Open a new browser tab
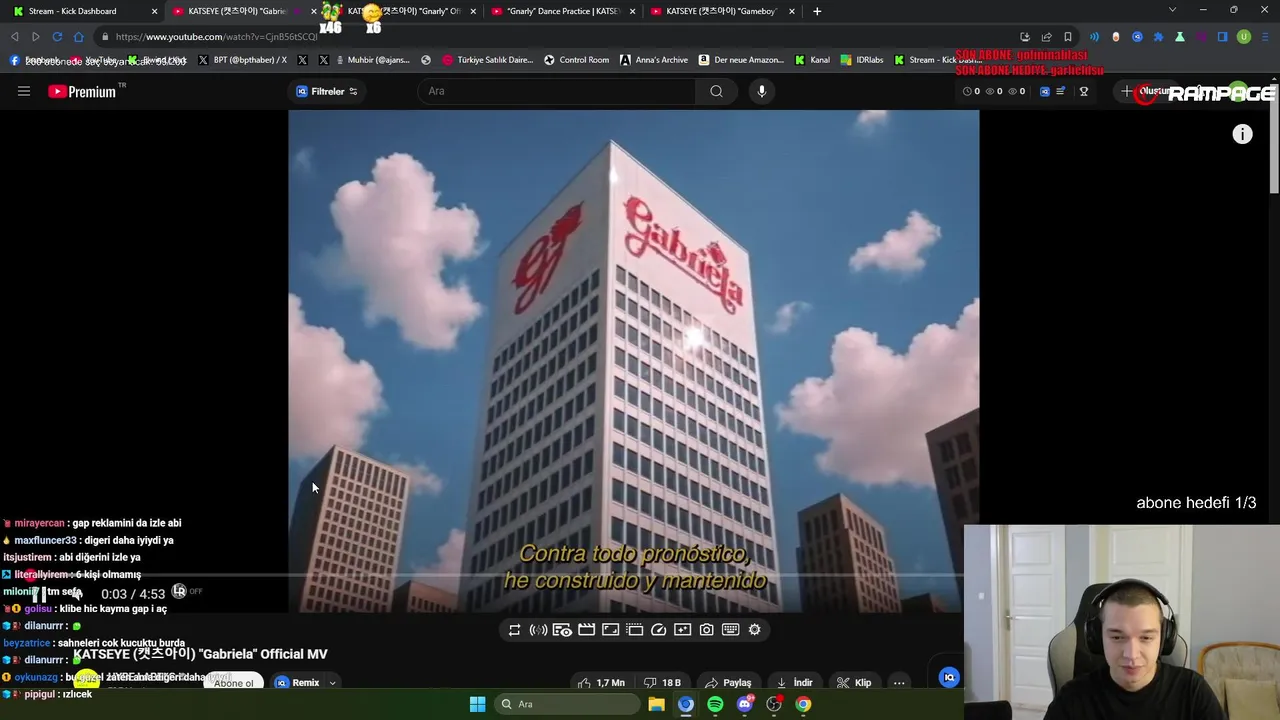The height and width of the screenshot is (720, 1280). 817,11
